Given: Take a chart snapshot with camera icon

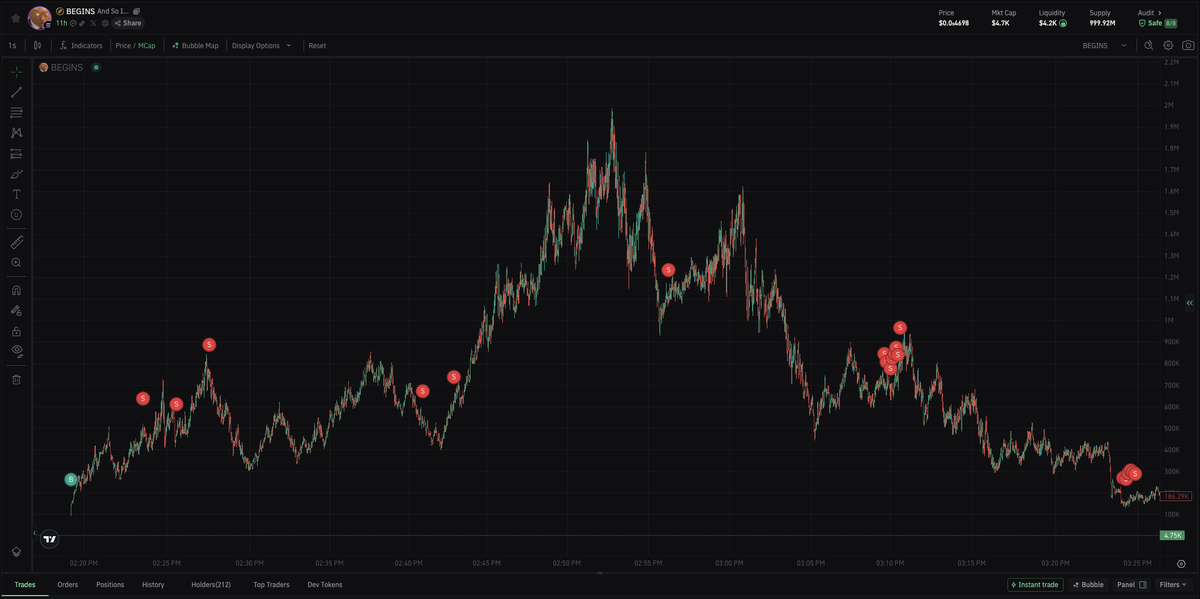Looking at the screenshot, I should [x=1187, y=45].
